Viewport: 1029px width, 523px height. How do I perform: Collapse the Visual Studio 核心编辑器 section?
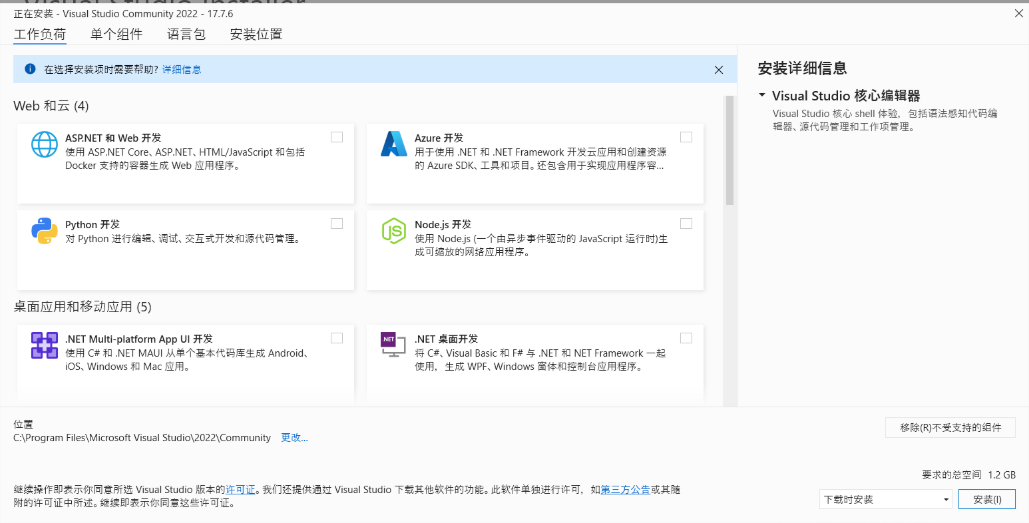point(762,95)
